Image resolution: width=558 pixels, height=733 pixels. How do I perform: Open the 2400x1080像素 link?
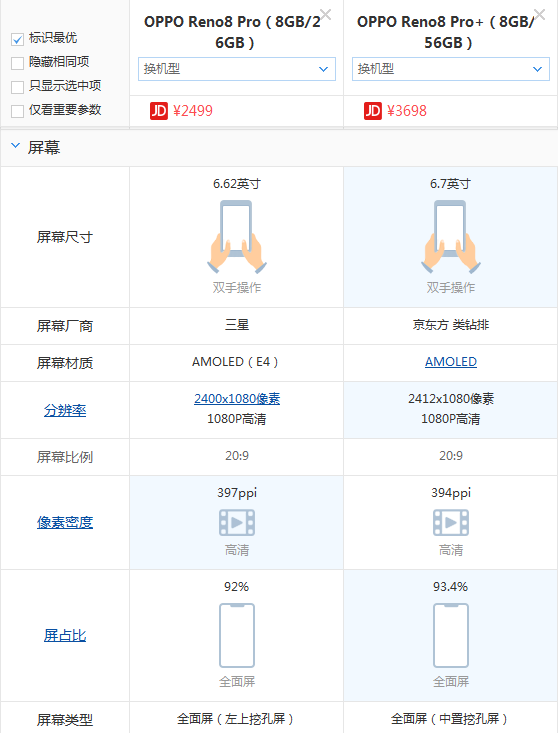237,399
